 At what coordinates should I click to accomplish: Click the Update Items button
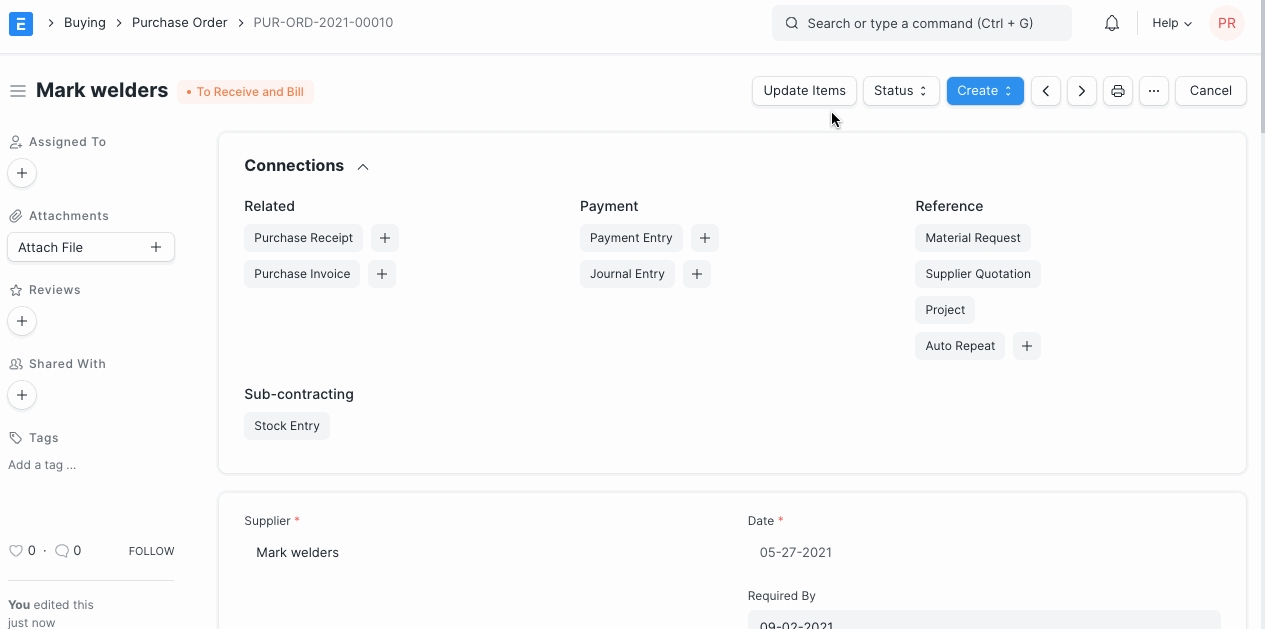coord(804,91)
